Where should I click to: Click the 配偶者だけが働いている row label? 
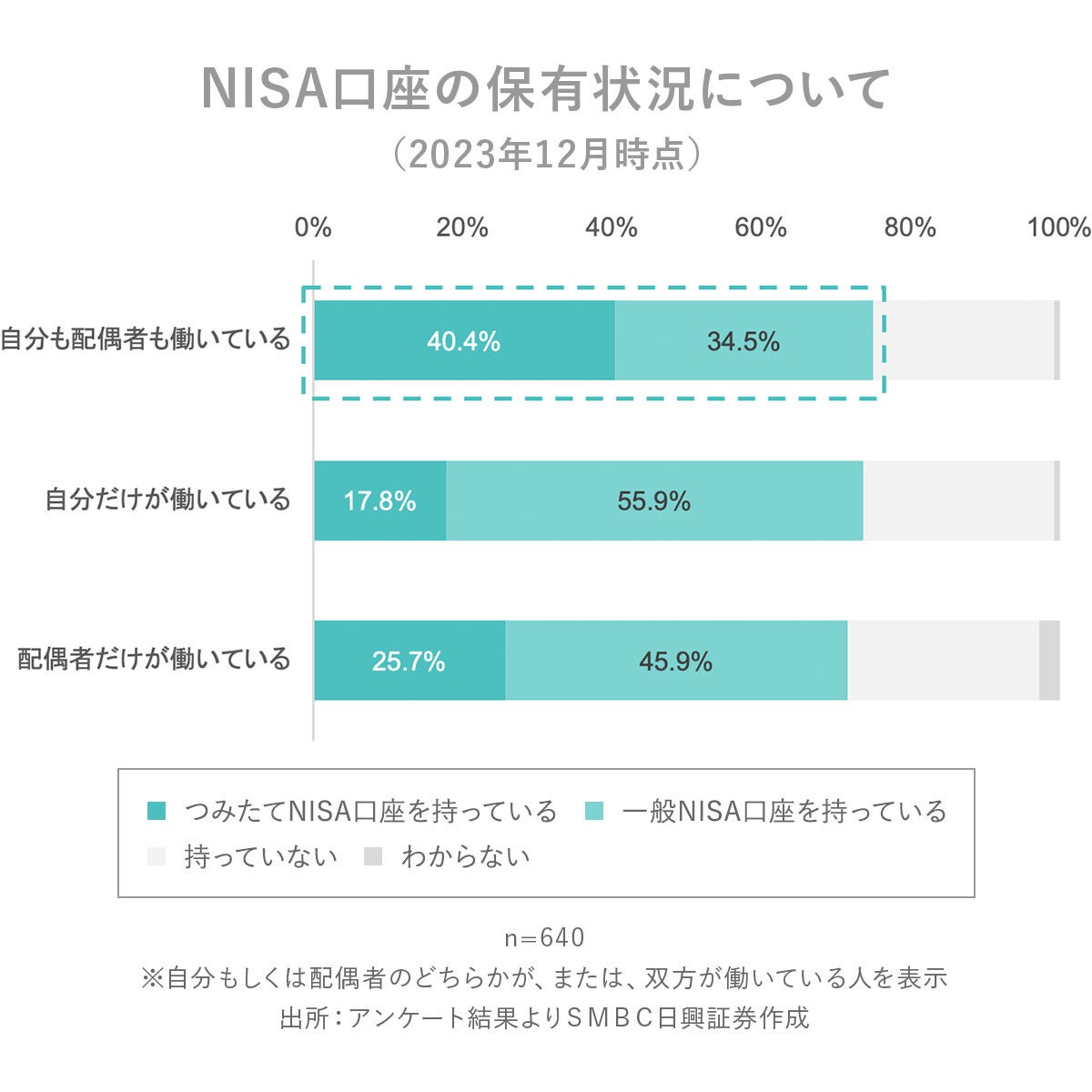click(x=154, y=659)
